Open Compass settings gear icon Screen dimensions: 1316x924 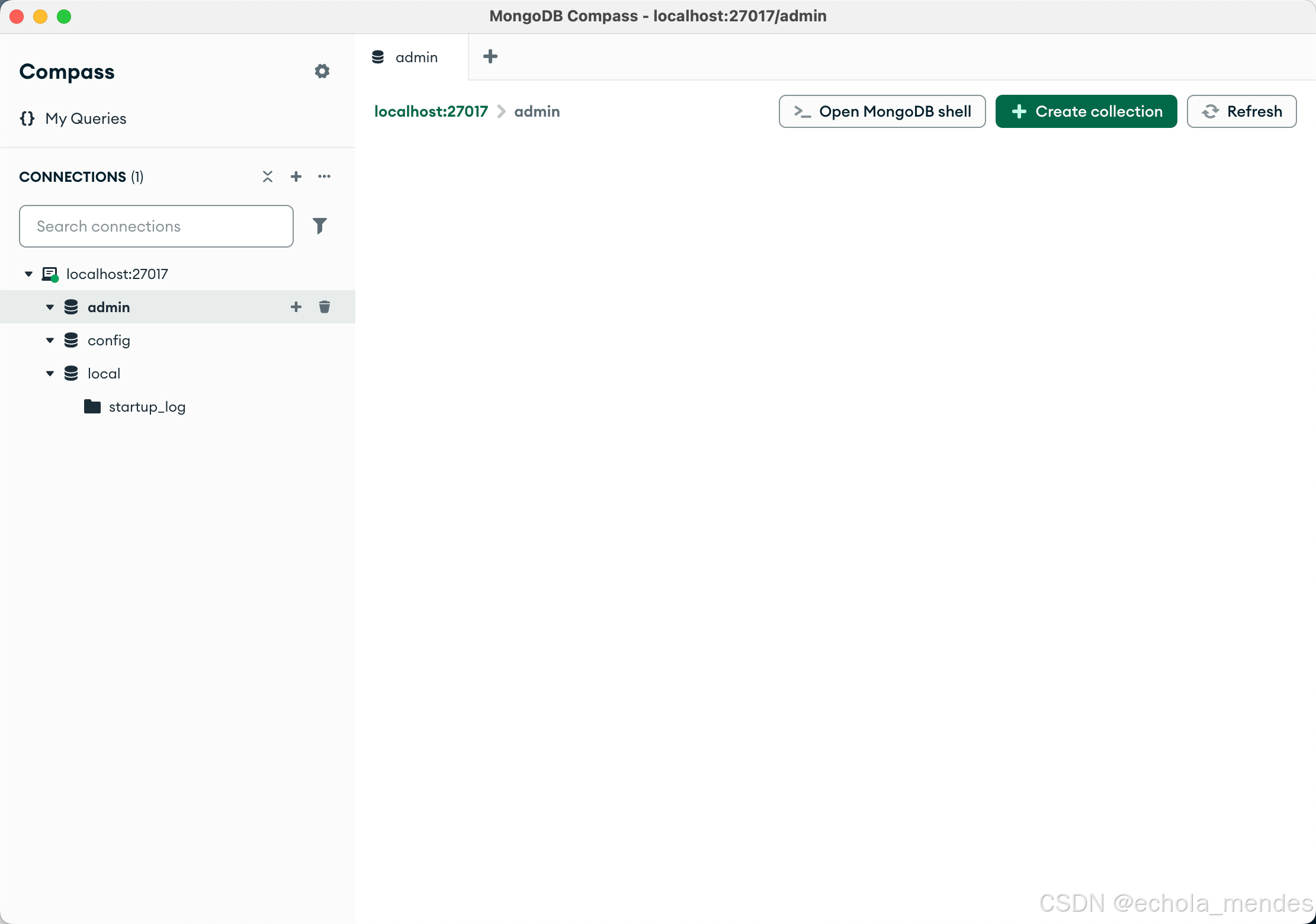tap(322, 71)
